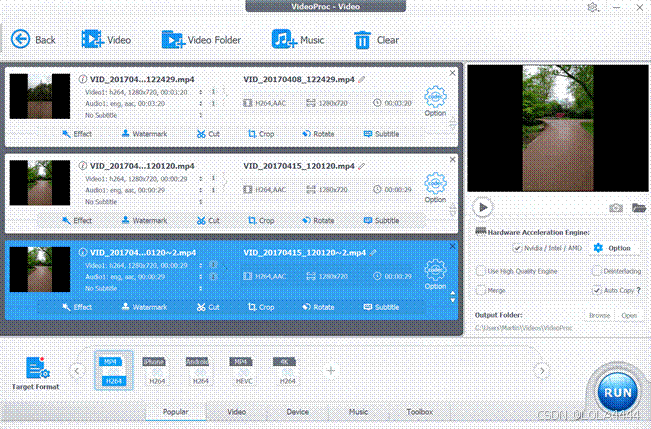This screenshot has width=651, height=429.
Task: Switch to Popular tab
Action: (176, 412)
